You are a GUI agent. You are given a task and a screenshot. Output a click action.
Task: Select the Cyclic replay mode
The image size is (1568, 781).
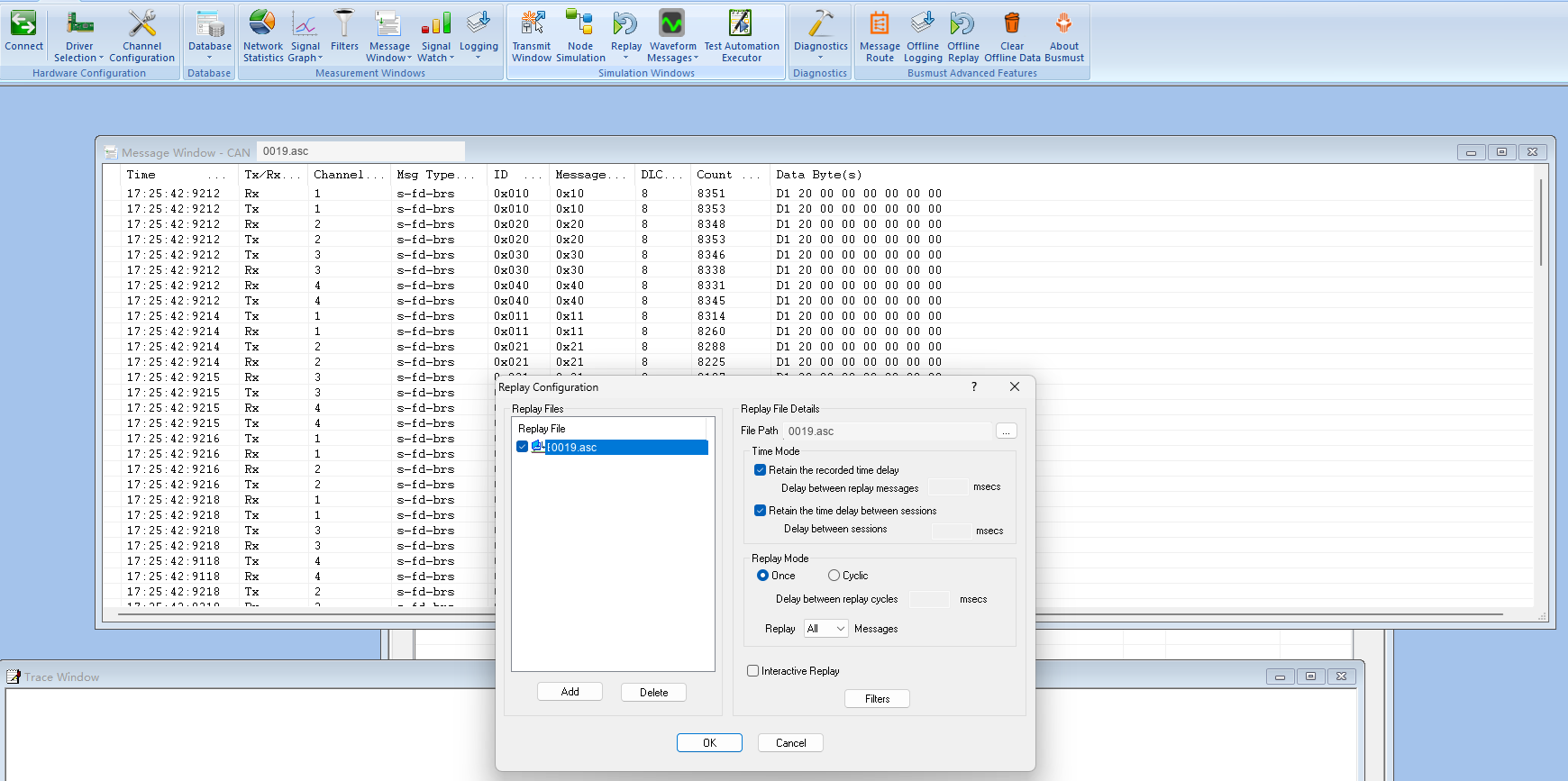pos(834,576)
